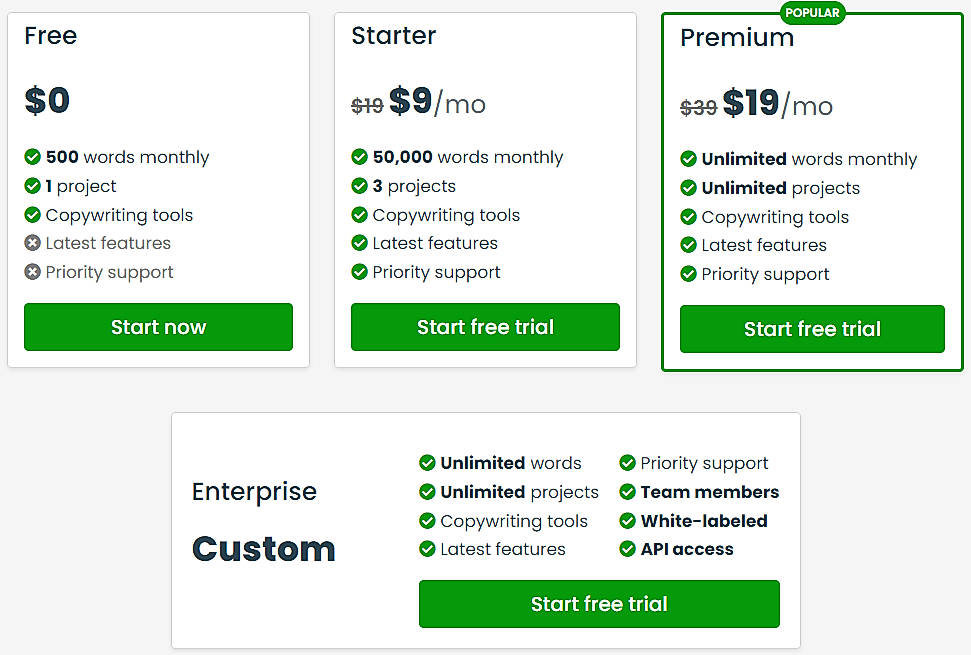Click the checkmark icon next to White-labeled
This screenshot has height=655, width=971.
(628, 521)
